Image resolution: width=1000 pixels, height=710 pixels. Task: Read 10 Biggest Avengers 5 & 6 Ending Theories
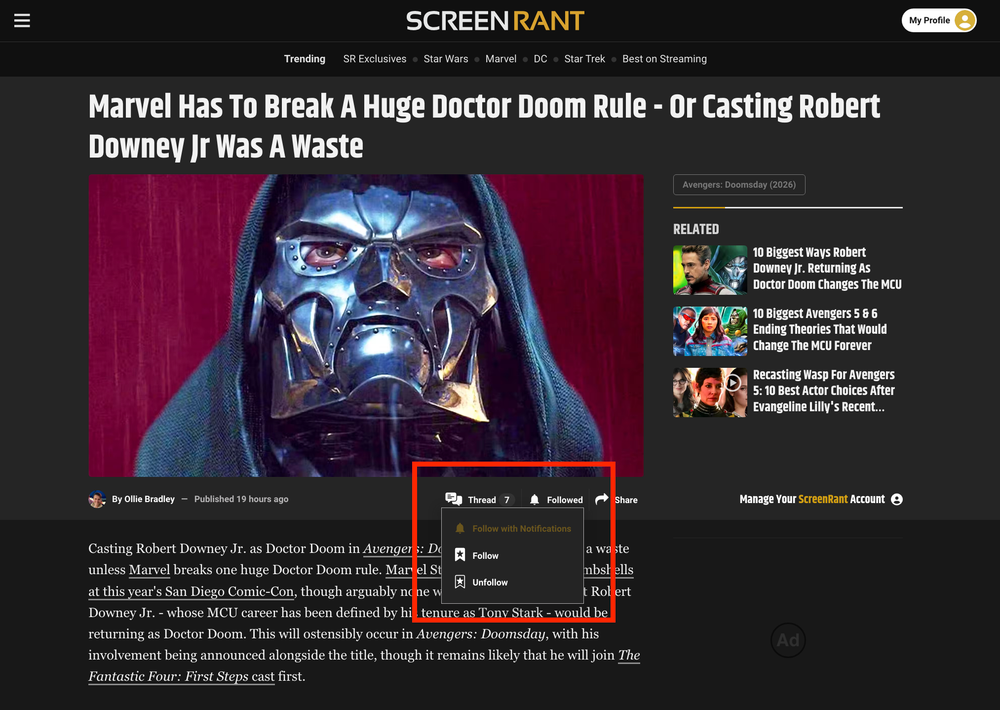click(820, 329)
